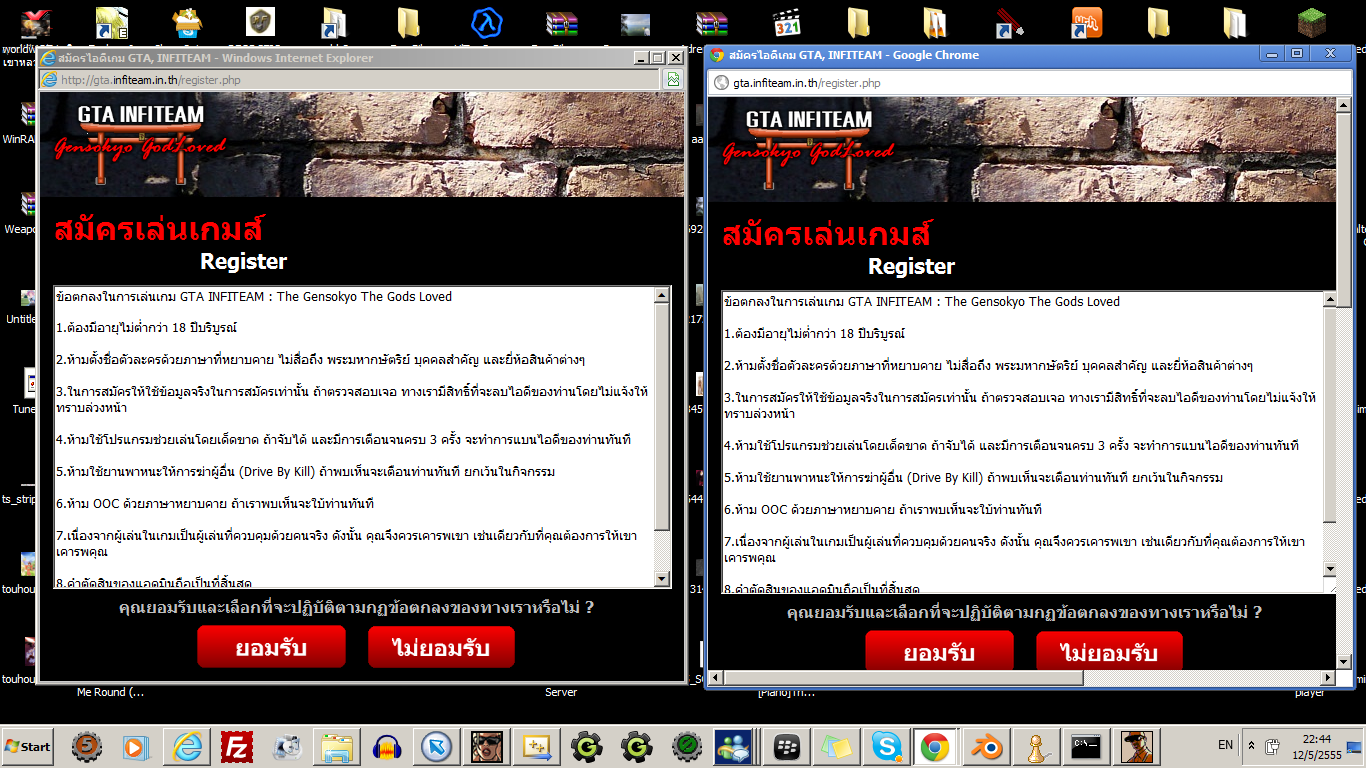Click the page icon right of IE address bar
Screen dimensions: 1366x768
[x=674, y=80]
